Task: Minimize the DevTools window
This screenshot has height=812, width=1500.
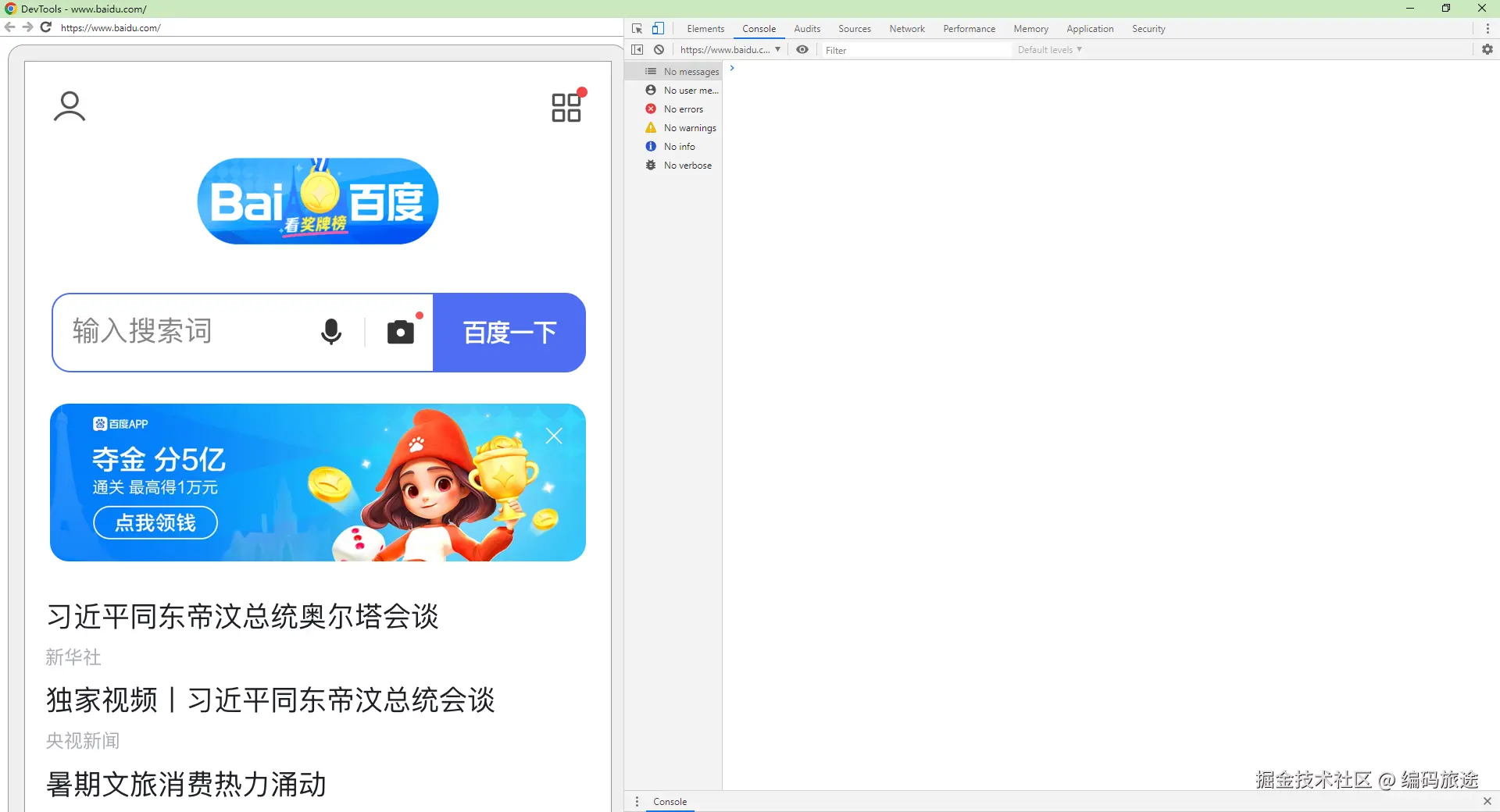Action: pos(1410,9)
